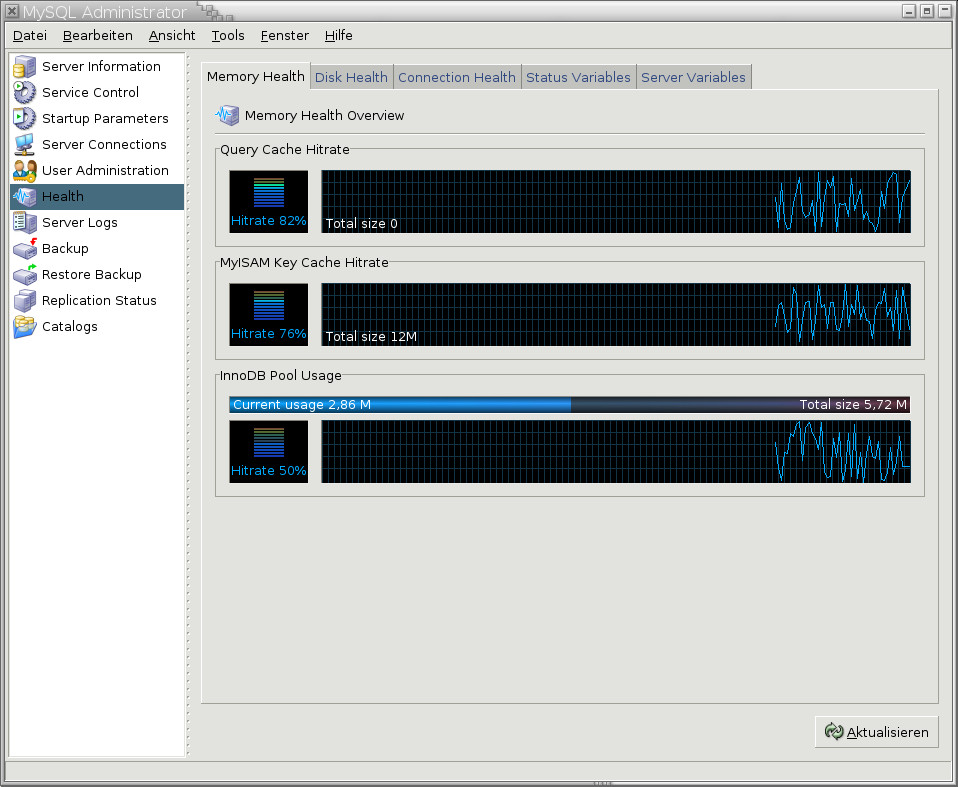This screenshot has width=958, height=787.
Task: Click the Startup Parameters sidebar icon
Action: (24, 119)
